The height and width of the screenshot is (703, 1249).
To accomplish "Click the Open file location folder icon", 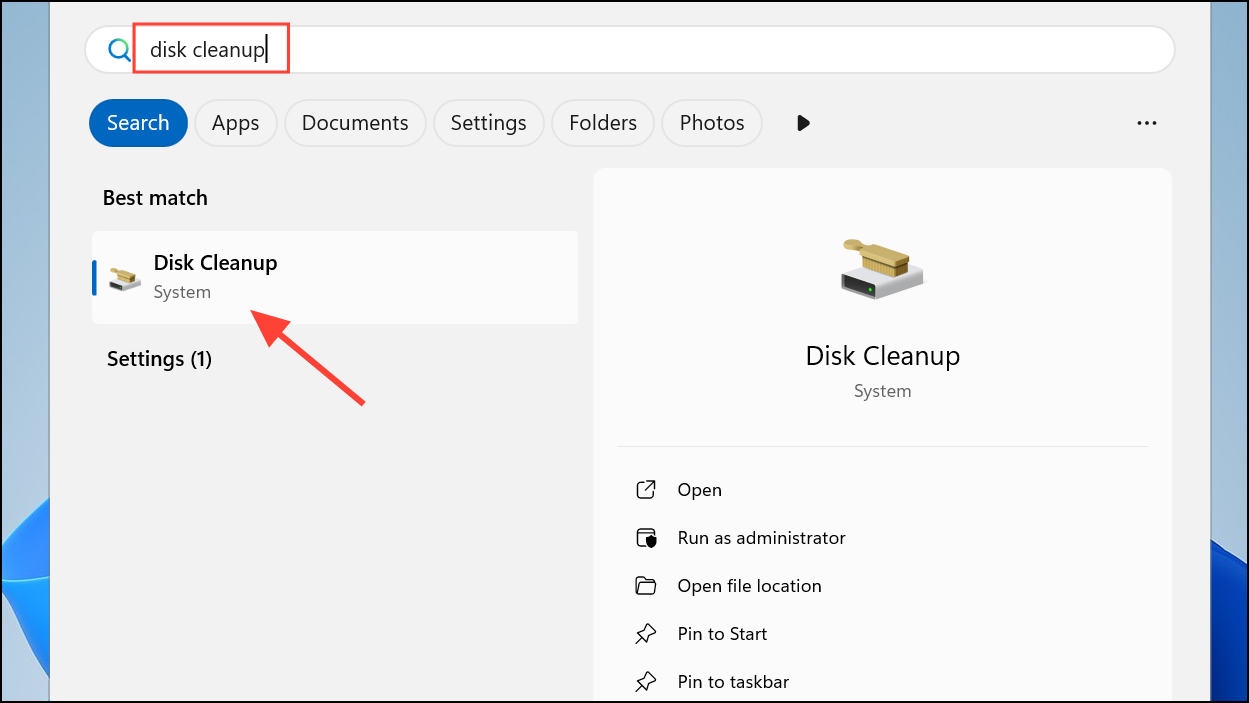I will [x=646, y=586].
